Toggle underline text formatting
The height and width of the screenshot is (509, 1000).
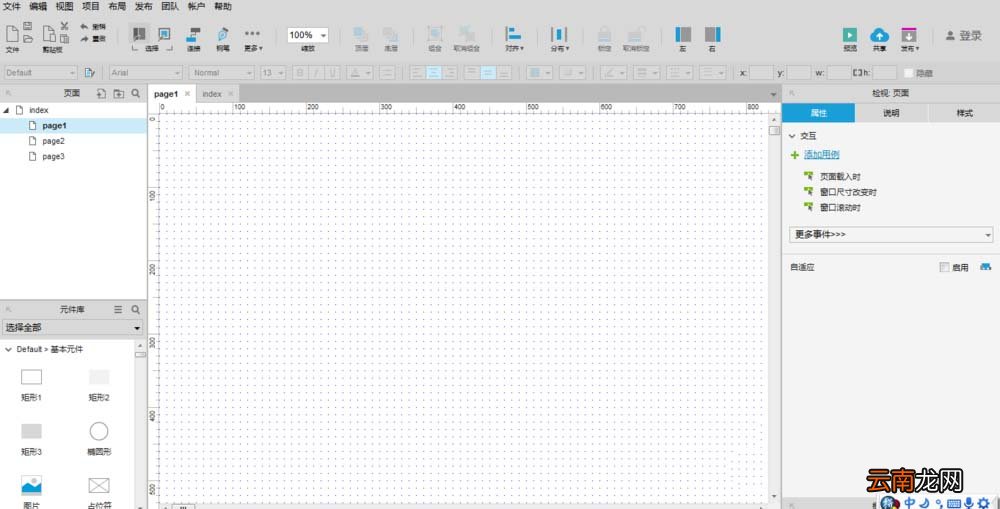pyautogui.click(x=332, y=73)
